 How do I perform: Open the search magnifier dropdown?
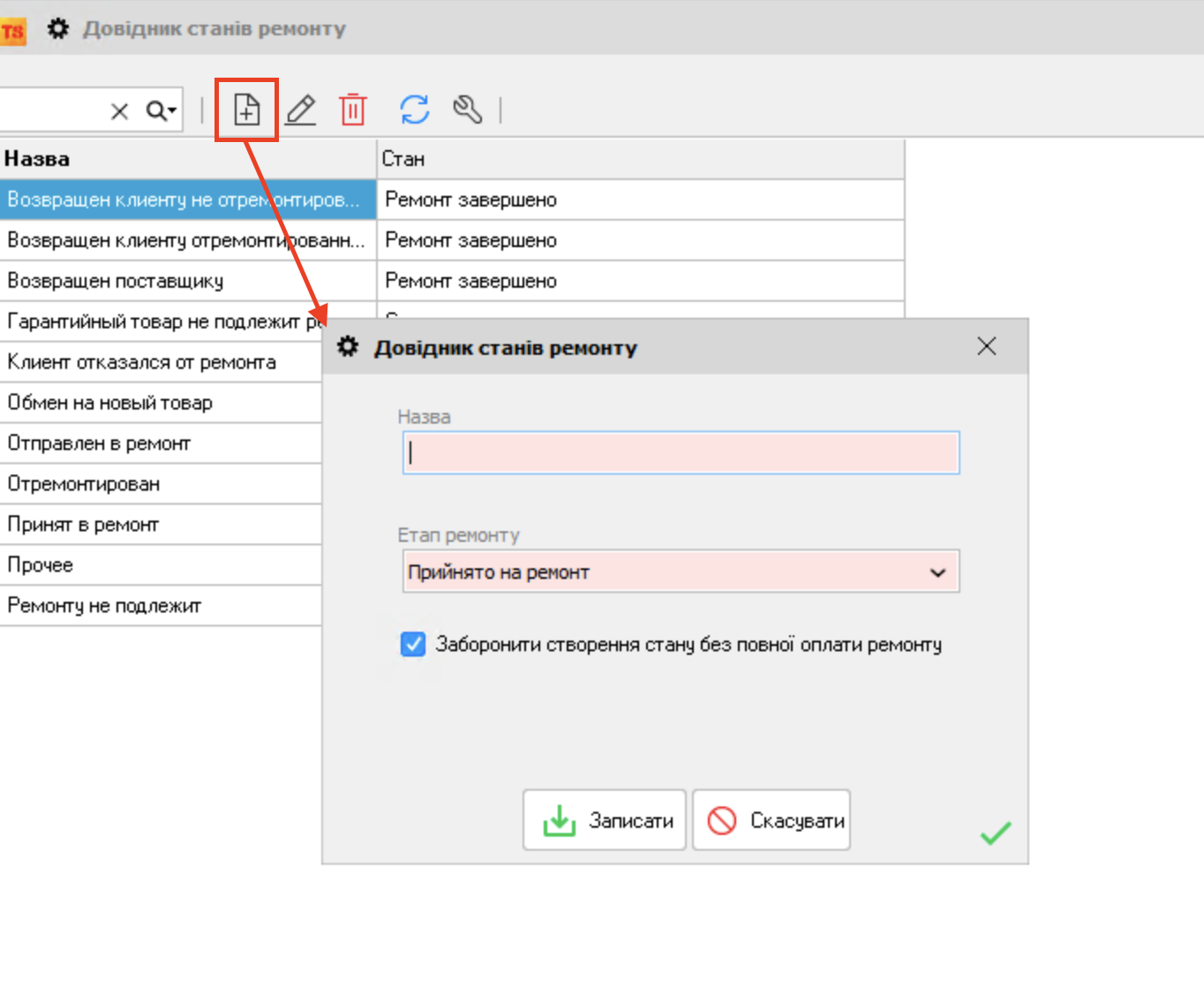(x=162, y=110)
